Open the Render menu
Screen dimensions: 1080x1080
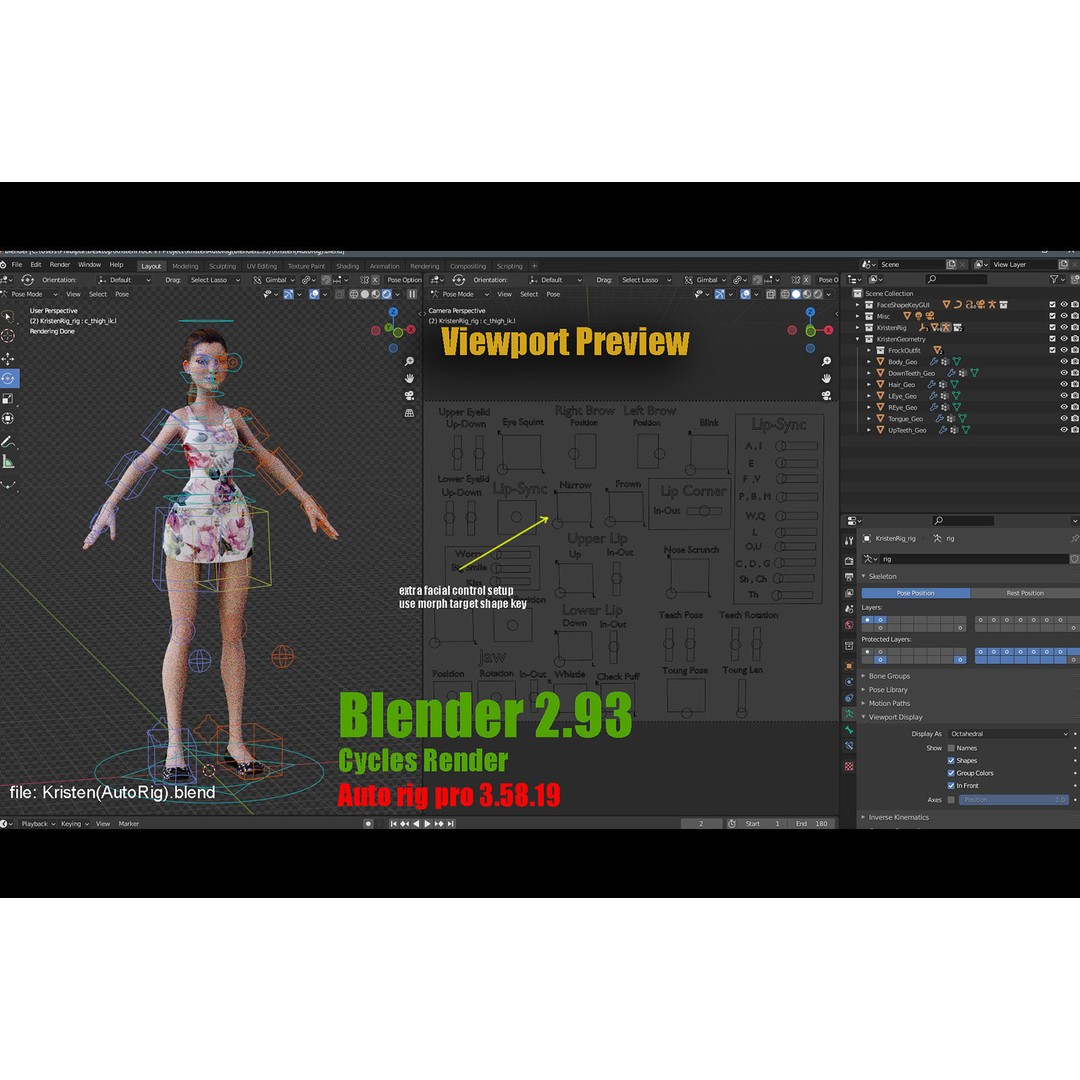59,264
